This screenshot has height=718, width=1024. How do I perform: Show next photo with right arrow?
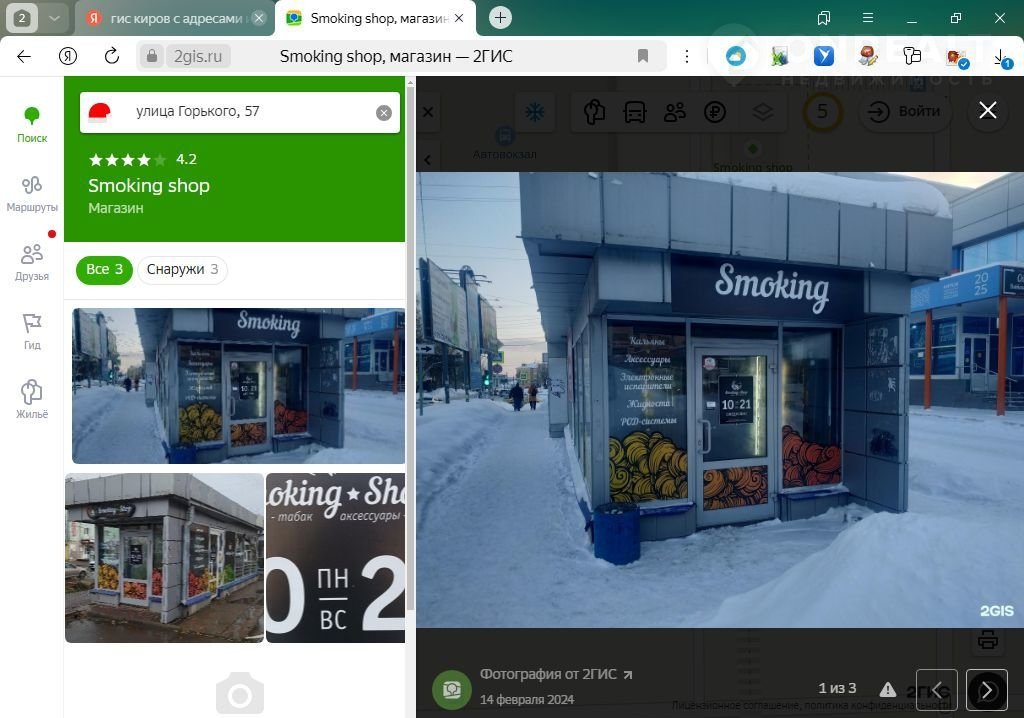pyautogui.click(x=986, y=690)
